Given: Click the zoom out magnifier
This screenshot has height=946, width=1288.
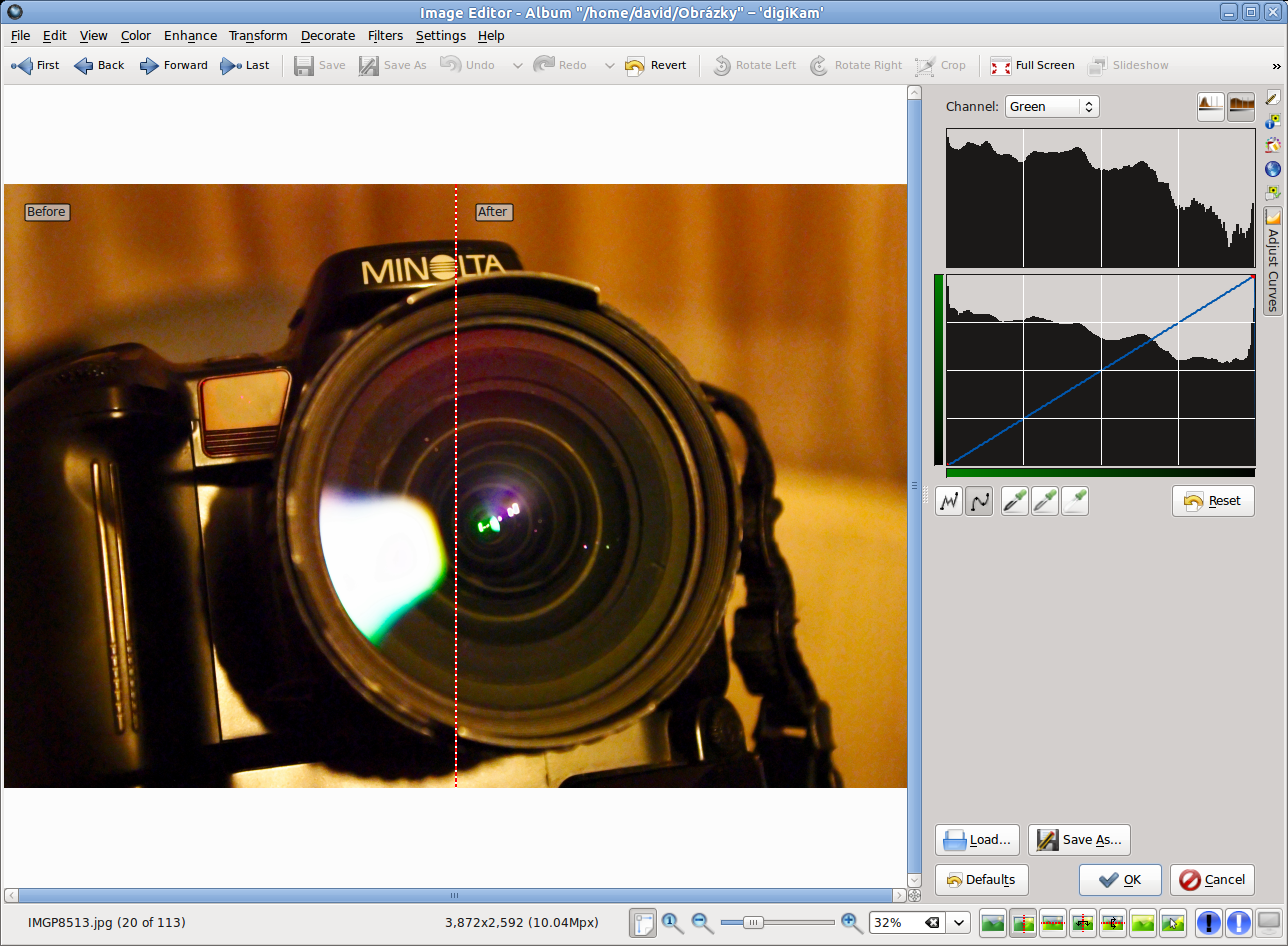Looking at the screenshot, I should coord(703,922).
